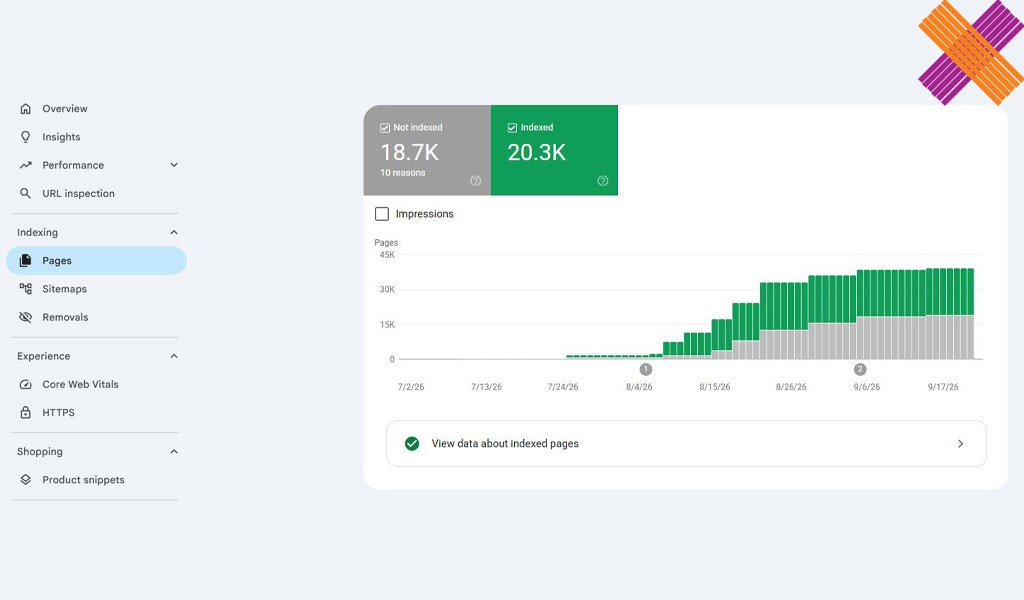
Task: Click the URL inspection magnifier icon
Action: coord(25,193)
